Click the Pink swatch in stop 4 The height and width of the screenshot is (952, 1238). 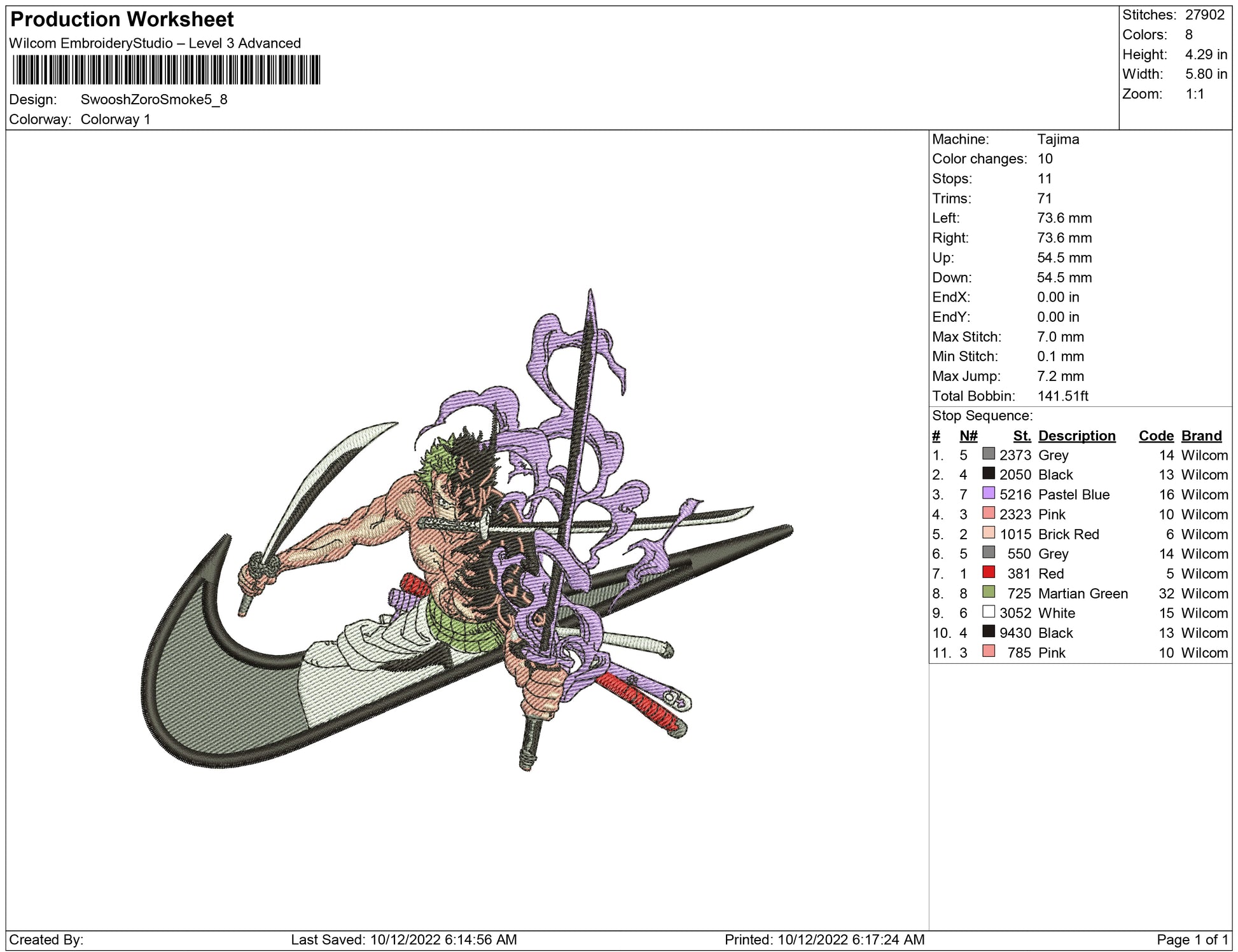pyautogui.click(x=988, y=513)
